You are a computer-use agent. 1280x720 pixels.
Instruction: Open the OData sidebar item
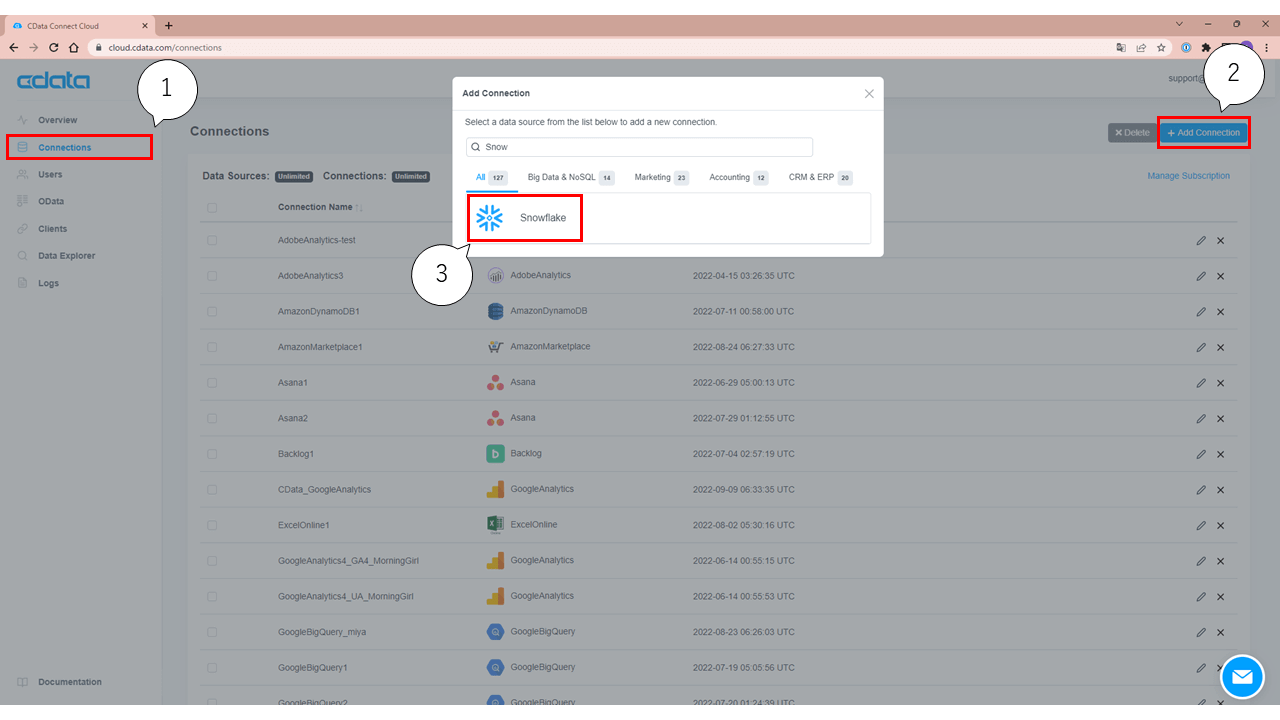[x=51, y=201]
